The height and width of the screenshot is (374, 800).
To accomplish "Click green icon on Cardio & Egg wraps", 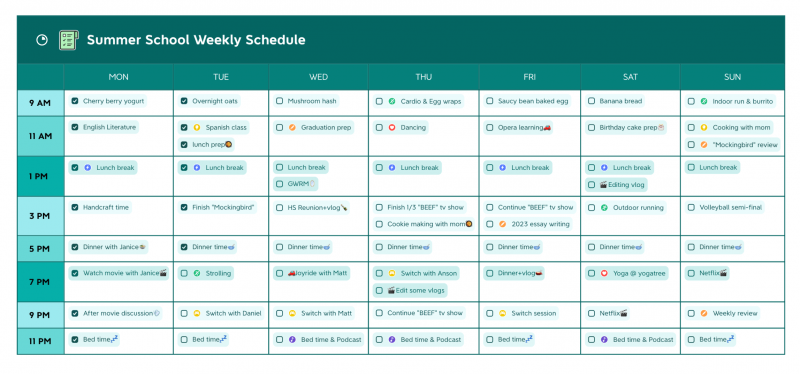I will click(x=392, y=102).
